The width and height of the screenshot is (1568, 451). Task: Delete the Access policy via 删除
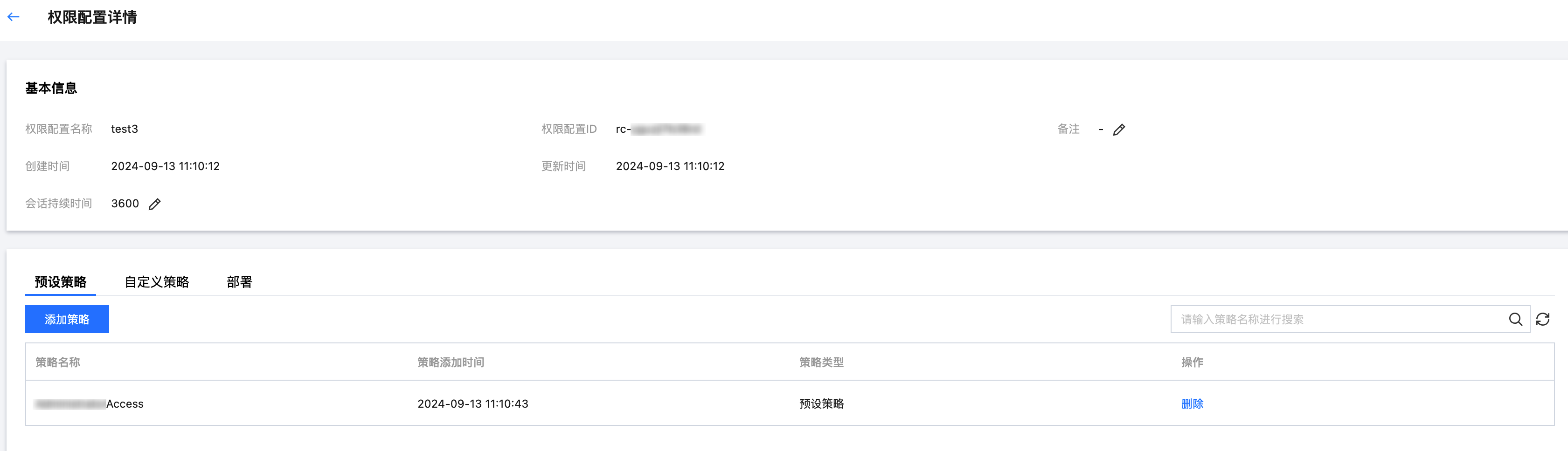click(1192, 403)
